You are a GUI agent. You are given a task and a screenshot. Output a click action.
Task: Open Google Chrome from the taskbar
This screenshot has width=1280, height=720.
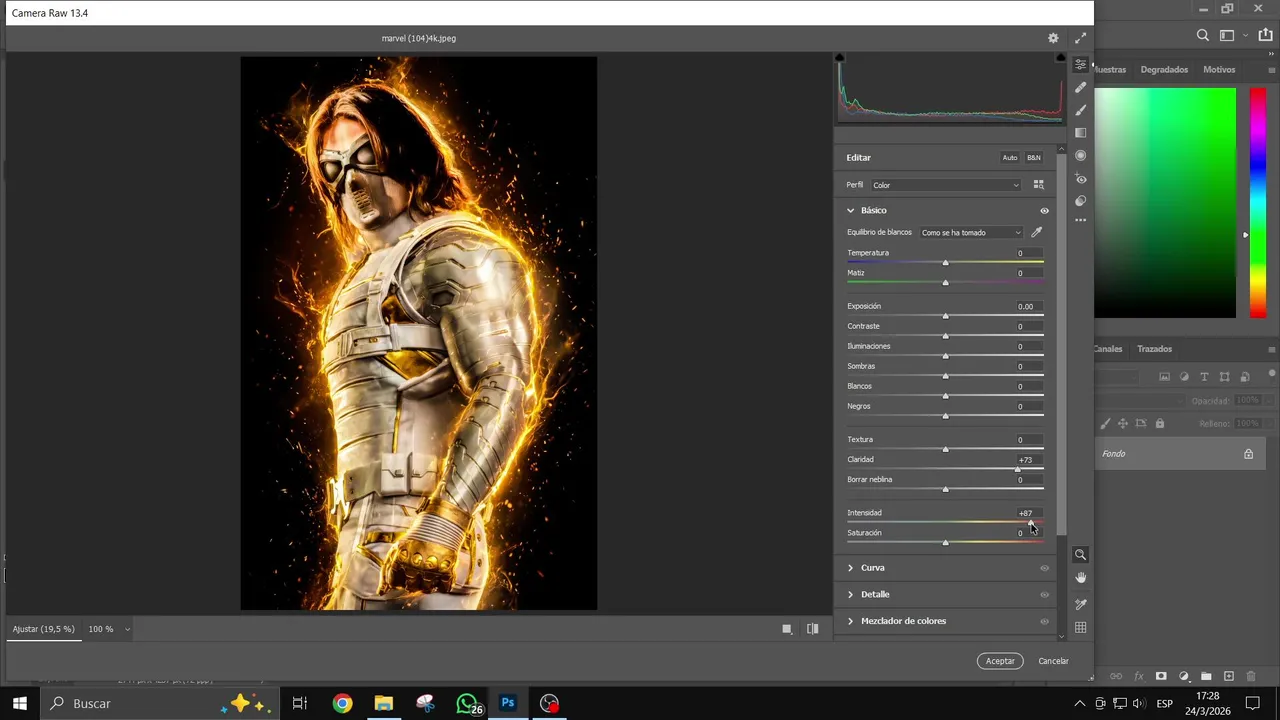pyautogui.click(x=342, y=704)
